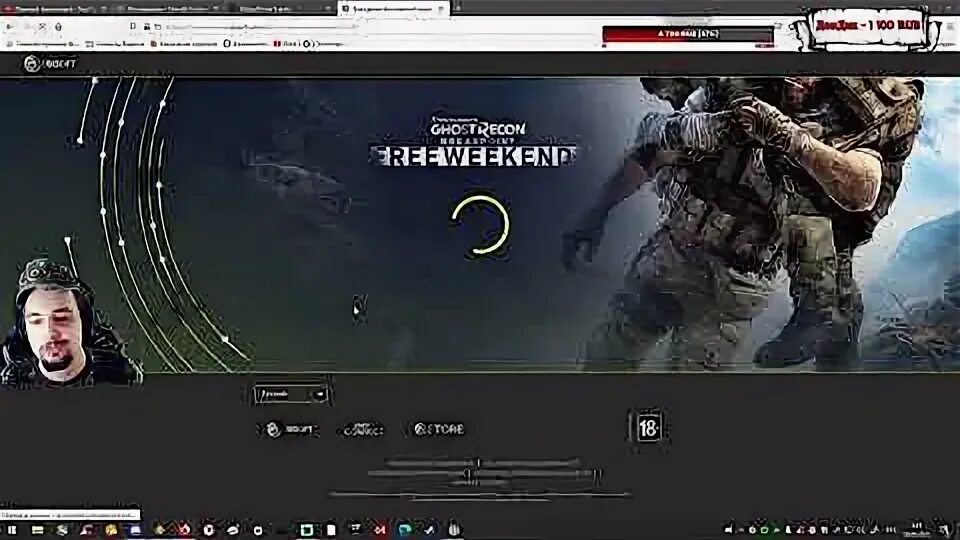The width and height of the screenshot is (960, 540).
Task: Click the 18+ age rating badge
Action: click(x=648, y=427)
